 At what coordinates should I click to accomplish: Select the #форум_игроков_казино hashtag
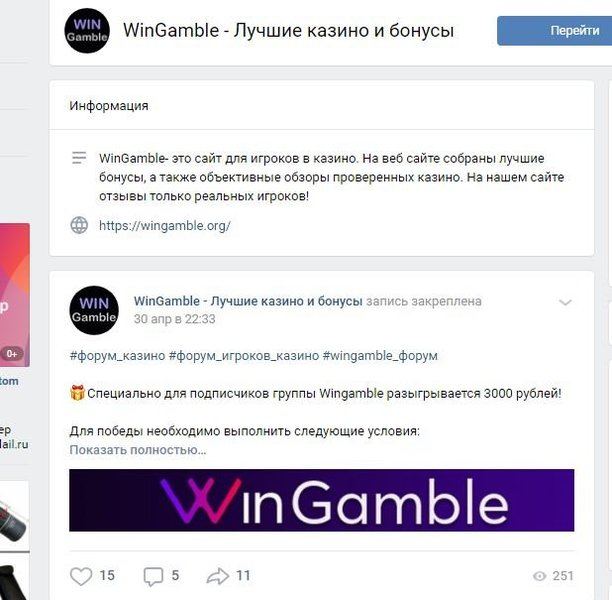pyautogui.click(x=244, y=356)
